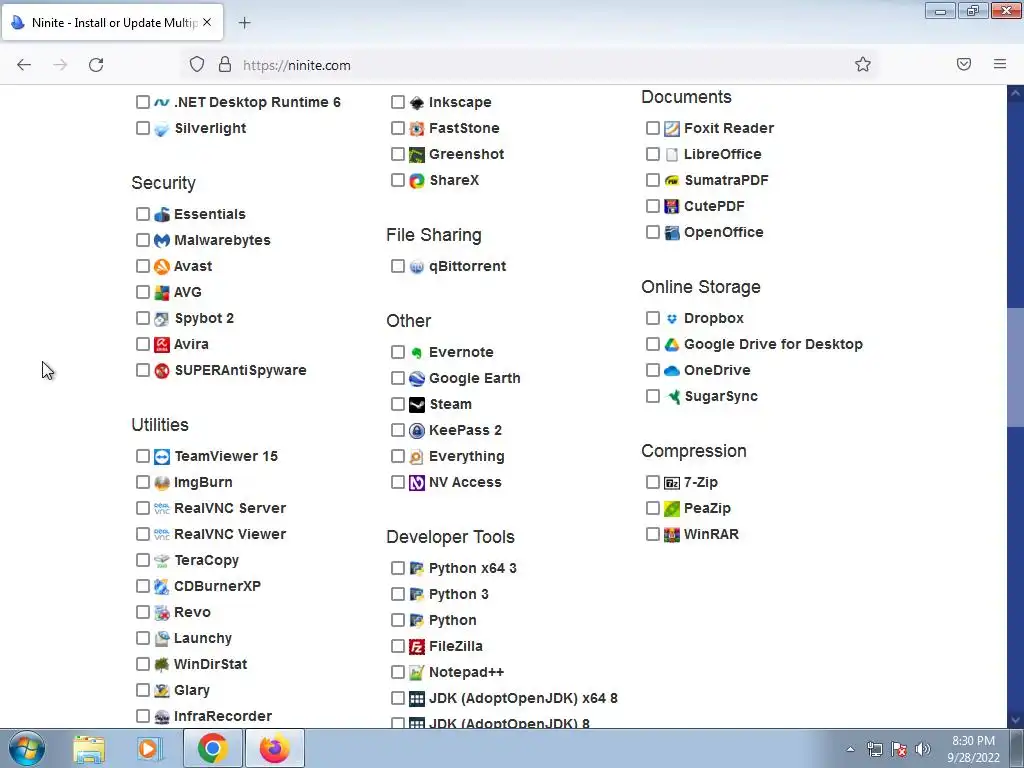
Task: Tick the Spybot 2 checkbox
Action: coord(143,318)
